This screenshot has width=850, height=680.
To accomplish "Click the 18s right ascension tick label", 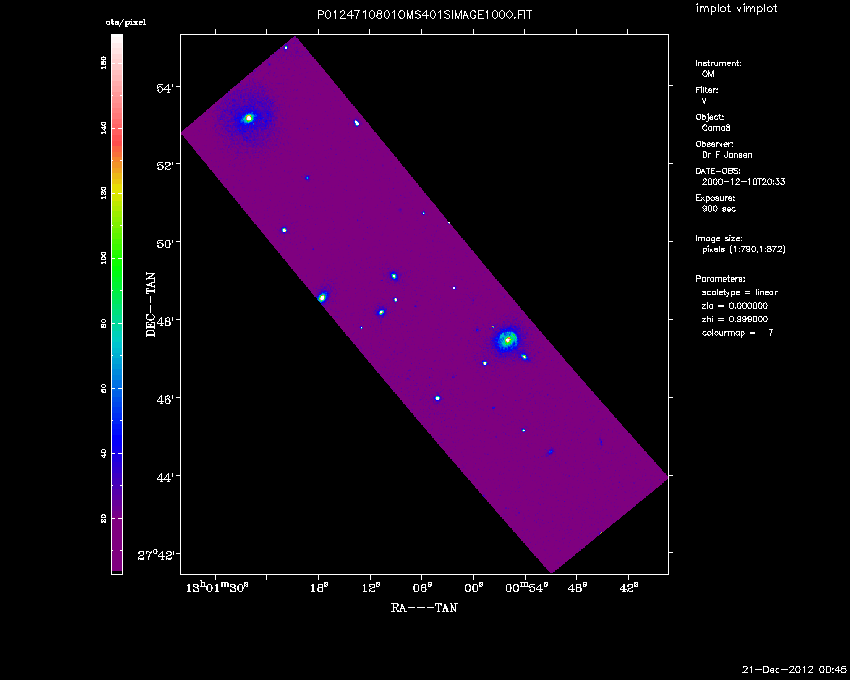I will [319, 588].
